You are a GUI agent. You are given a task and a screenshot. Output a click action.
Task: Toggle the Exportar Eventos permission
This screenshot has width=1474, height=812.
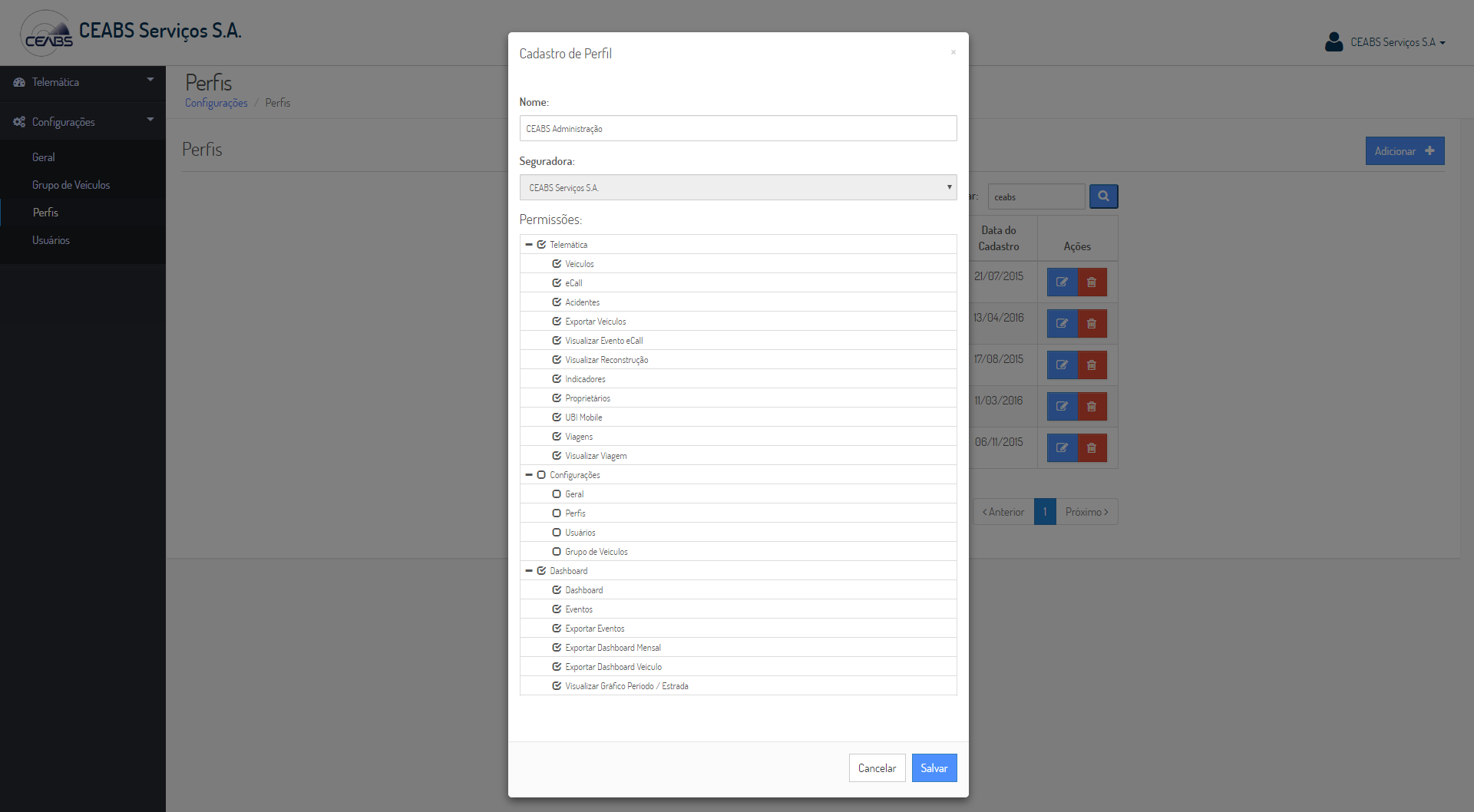coord(557,628)
